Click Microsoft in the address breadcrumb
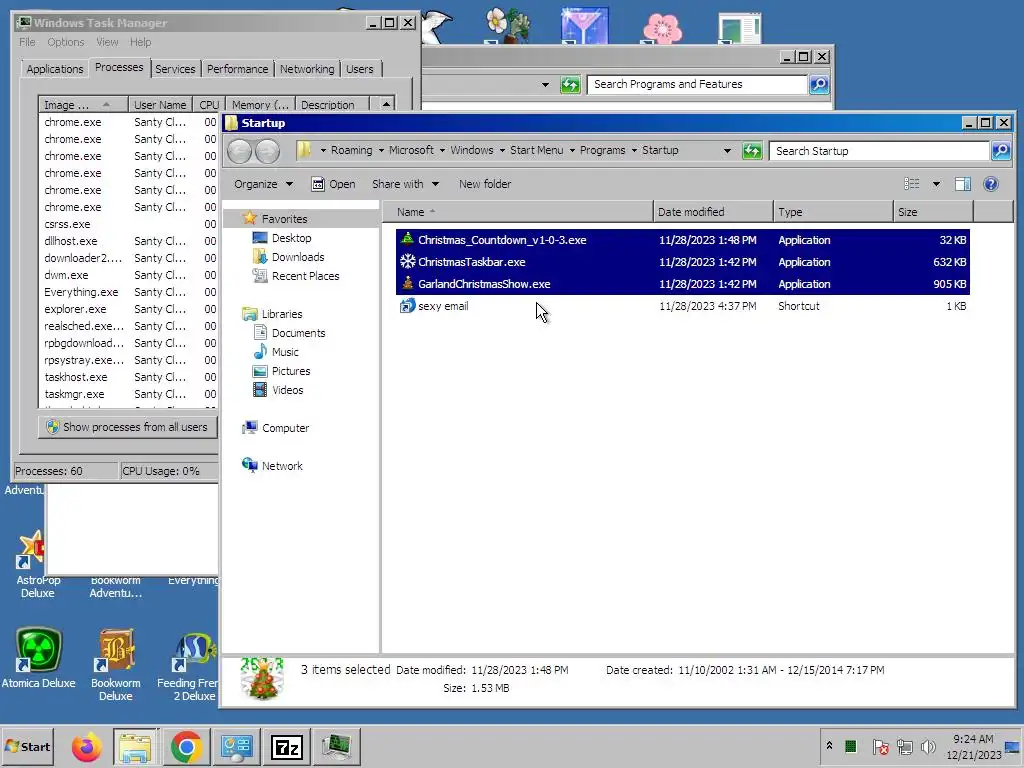The height and width of the screenshot is (768, 1024). (411, 150)
